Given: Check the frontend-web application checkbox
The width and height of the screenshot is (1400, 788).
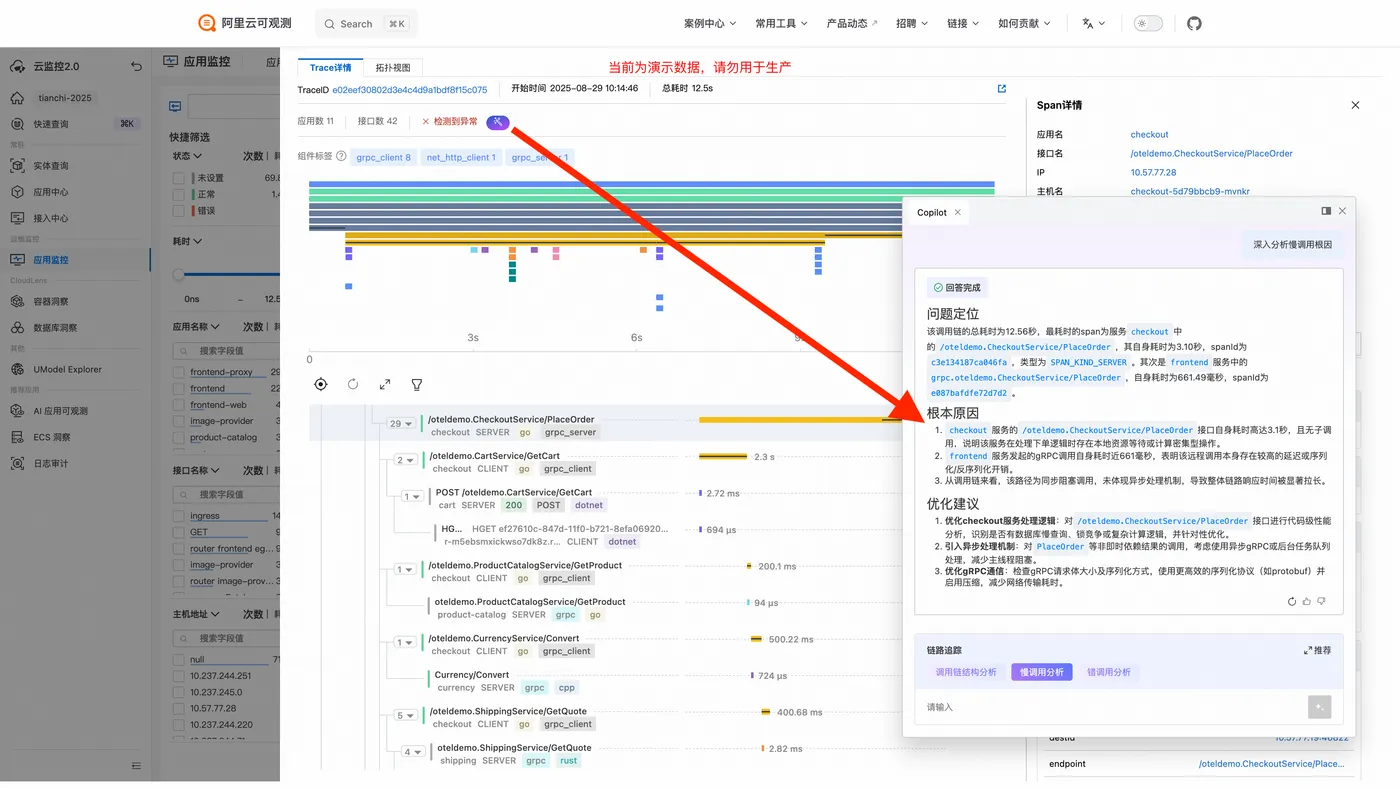Looking at the screenshot, I should point(179,405).
